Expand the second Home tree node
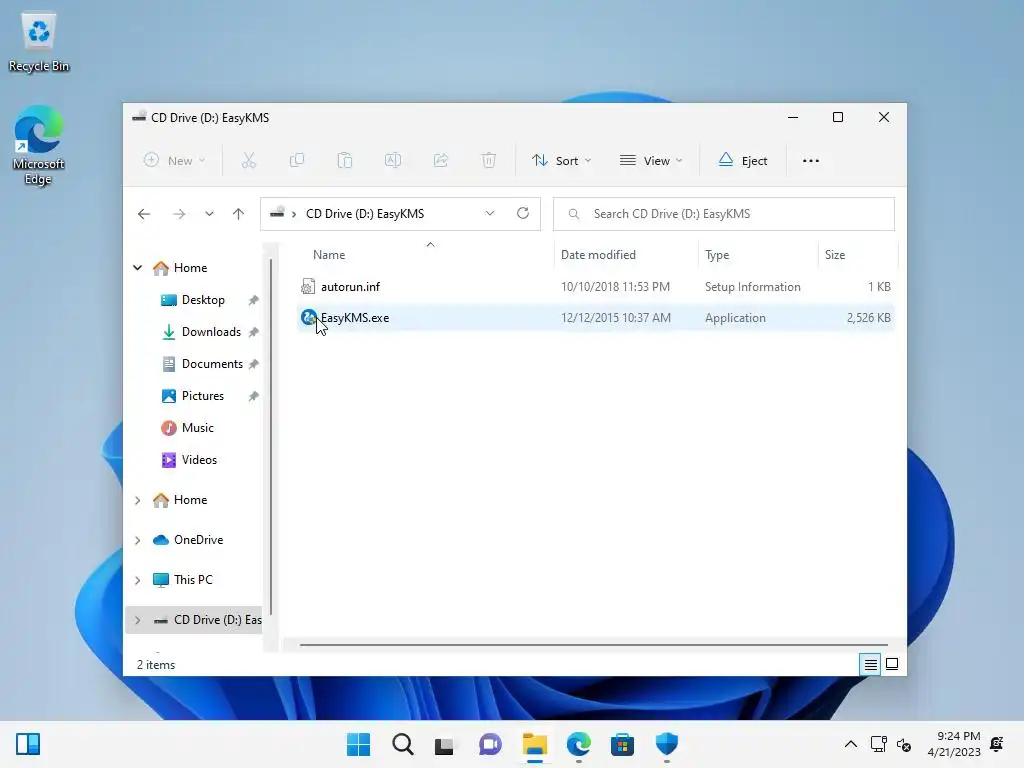Viewport: 1024px width, 768px height. tap(138, 500)
